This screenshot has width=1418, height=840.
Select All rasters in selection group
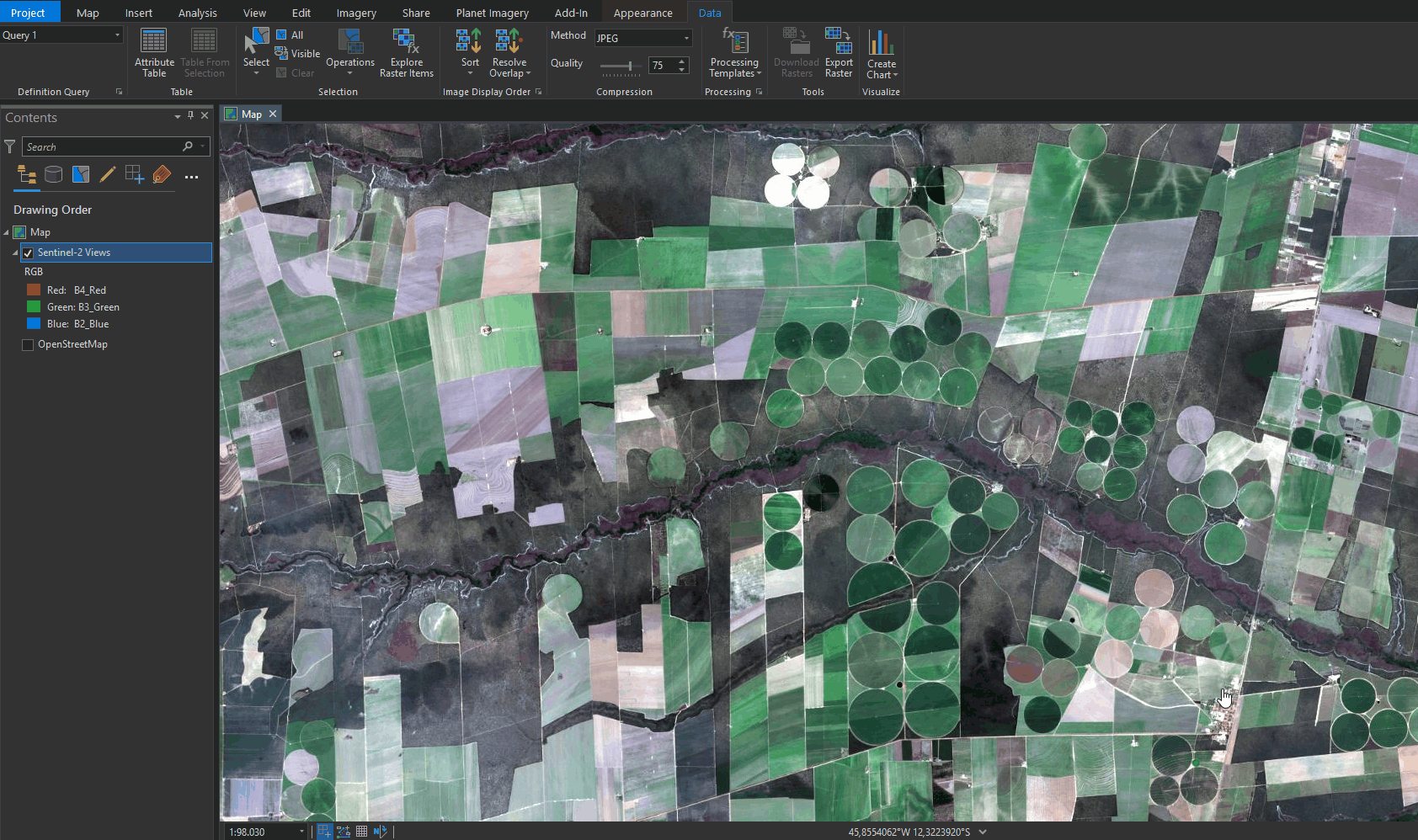point(290,35)
